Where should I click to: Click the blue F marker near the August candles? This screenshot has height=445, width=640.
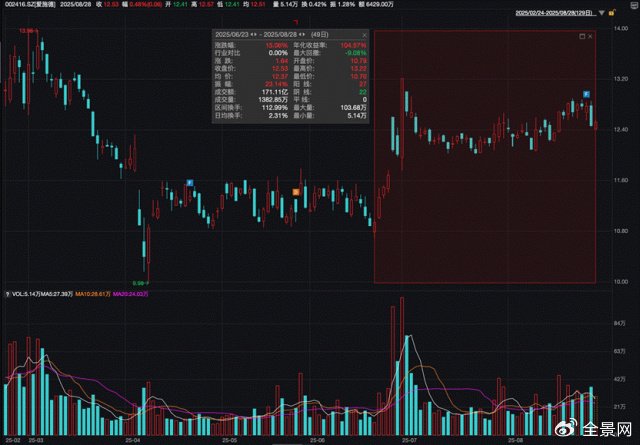coord(586,94)
